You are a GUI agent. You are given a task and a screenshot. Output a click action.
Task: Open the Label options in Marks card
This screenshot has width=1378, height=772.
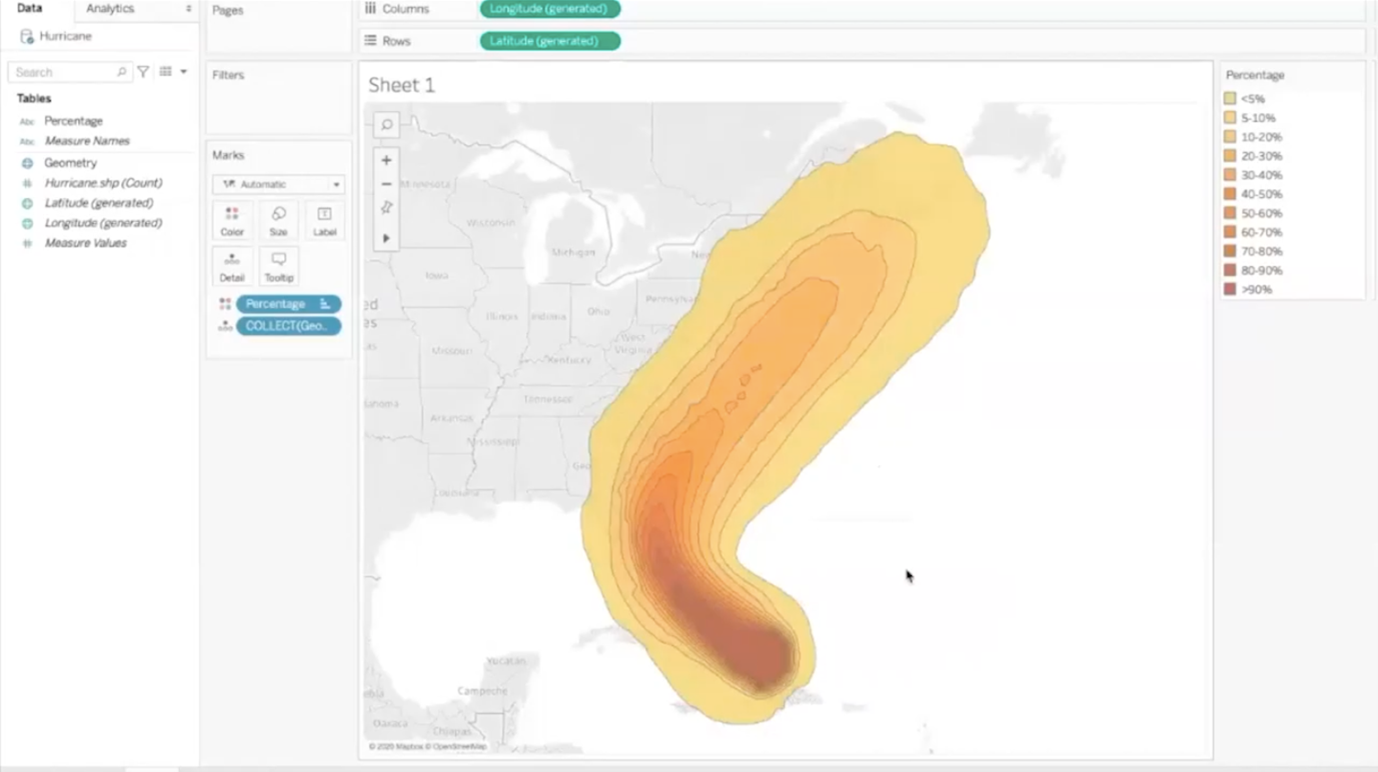pyautogui.click(x=324, y=221)
